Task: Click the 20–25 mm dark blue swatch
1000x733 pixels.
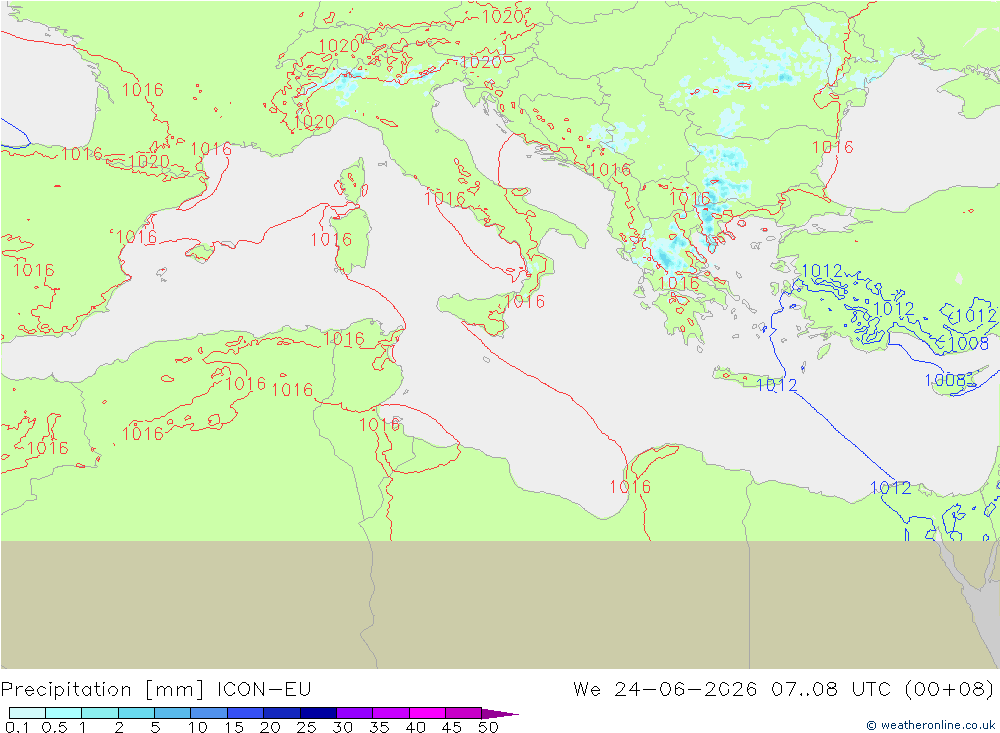Action: (x=282, y=713)
